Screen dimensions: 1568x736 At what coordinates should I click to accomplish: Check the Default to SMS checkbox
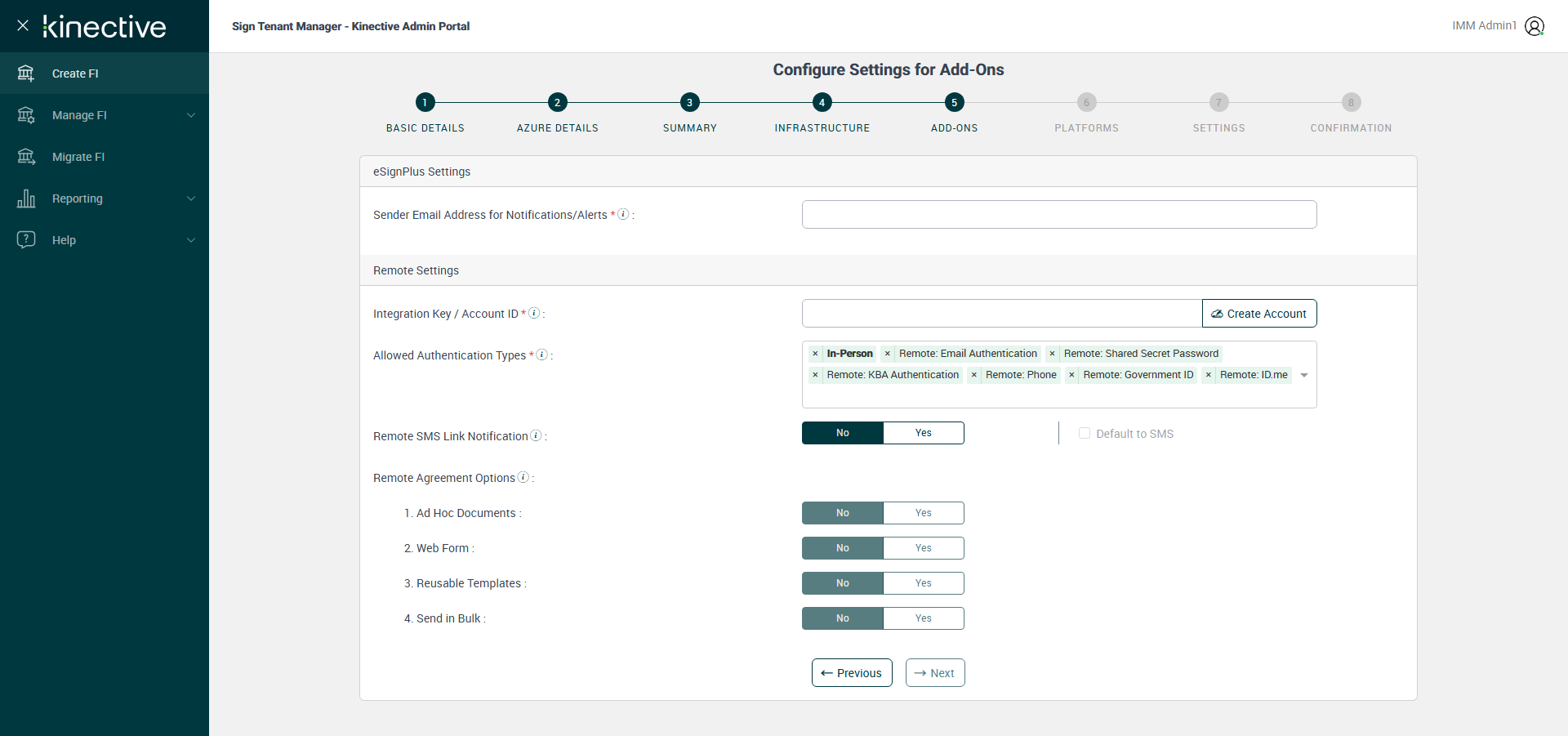tap(1085, 433)
